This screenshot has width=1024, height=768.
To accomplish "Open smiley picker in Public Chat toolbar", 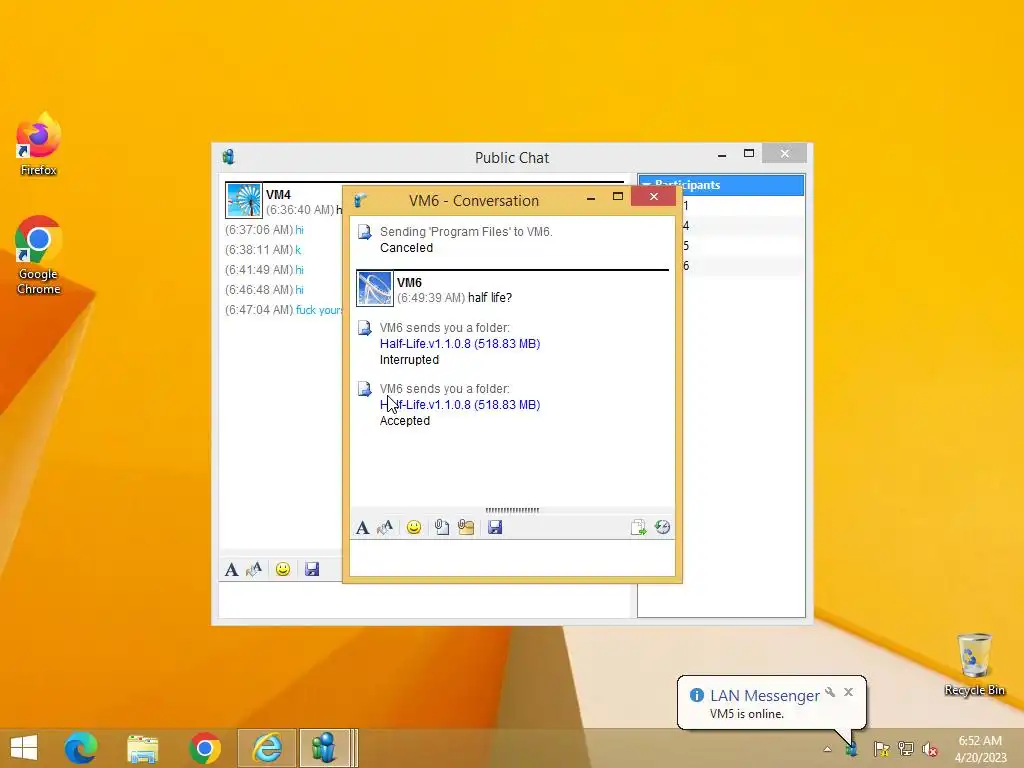I will 283,569.
